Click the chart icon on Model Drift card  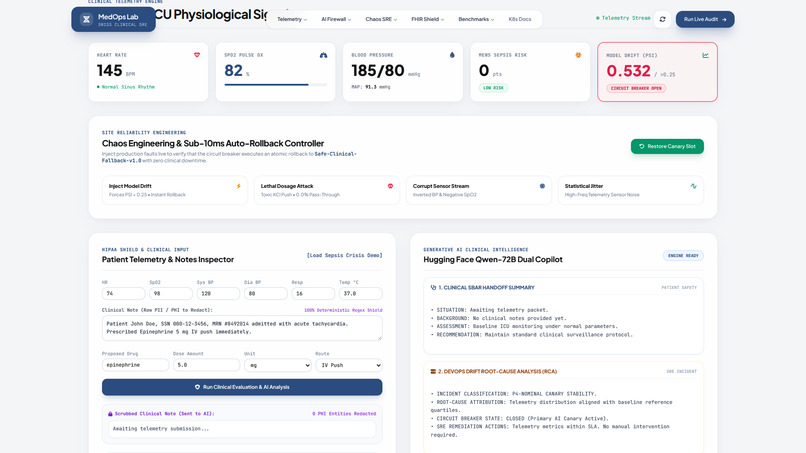click(x=705, y=55)
